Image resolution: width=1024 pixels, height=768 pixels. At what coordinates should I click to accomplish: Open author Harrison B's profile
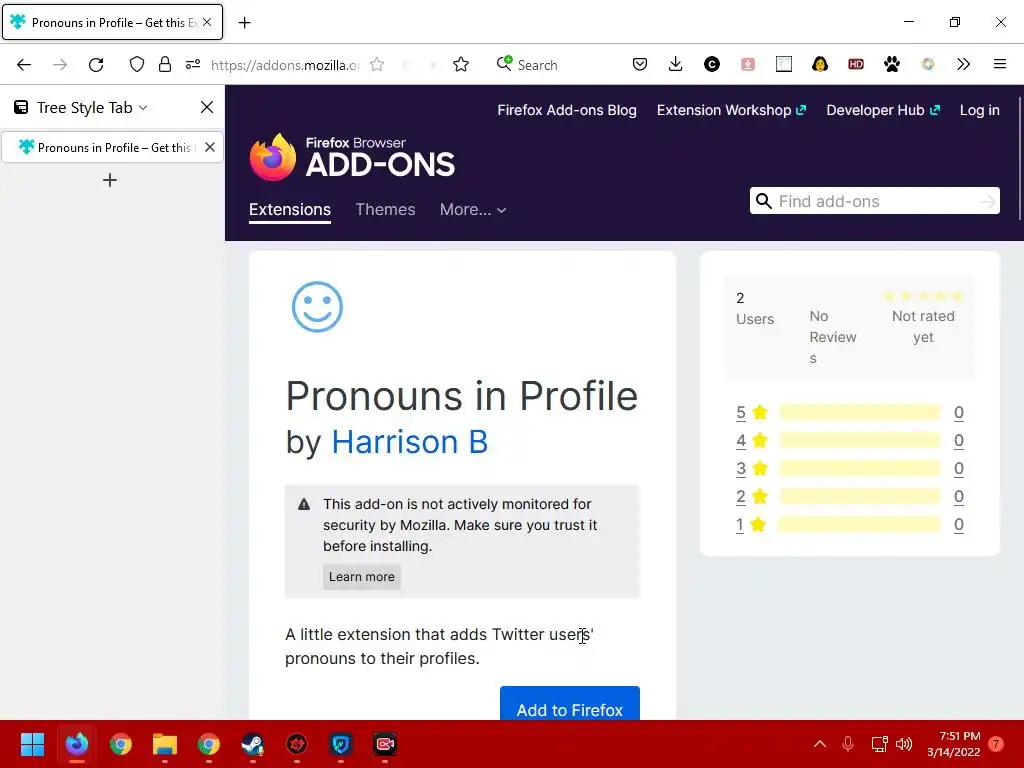(x=409, y=442)
